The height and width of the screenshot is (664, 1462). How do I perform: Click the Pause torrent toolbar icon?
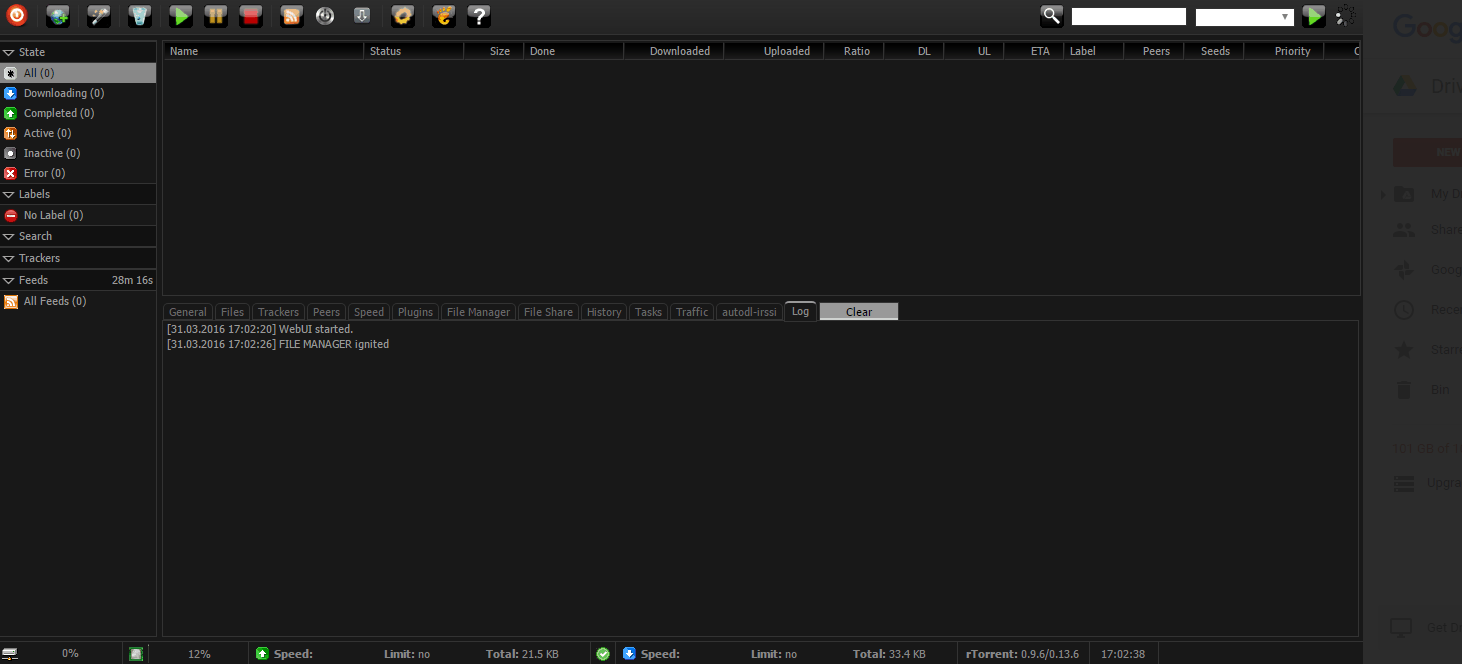215,15
